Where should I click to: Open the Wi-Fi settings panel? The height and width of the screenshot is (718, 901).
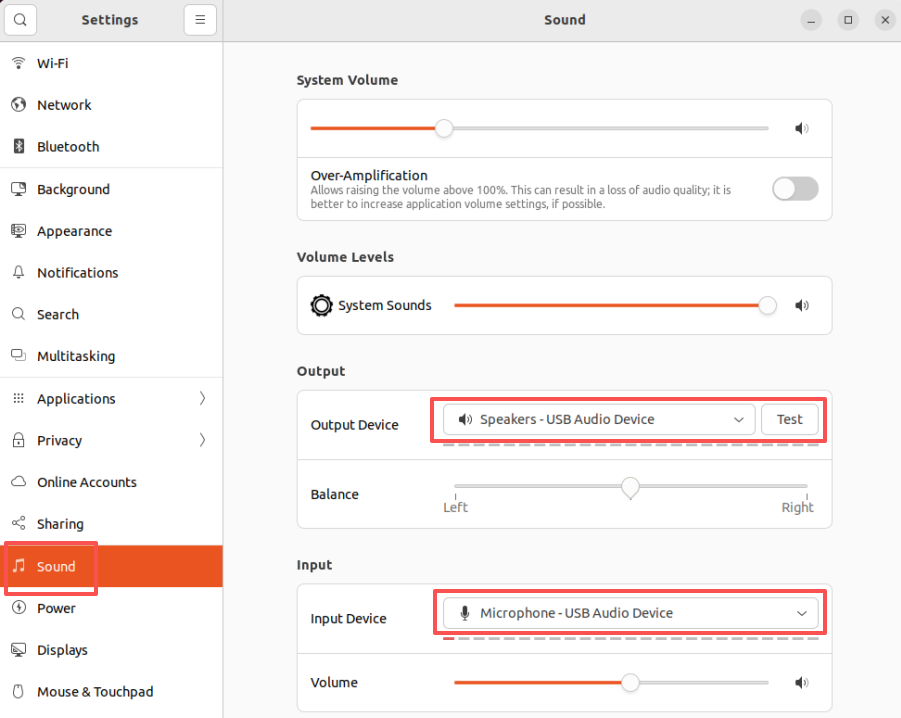point(111,63)
